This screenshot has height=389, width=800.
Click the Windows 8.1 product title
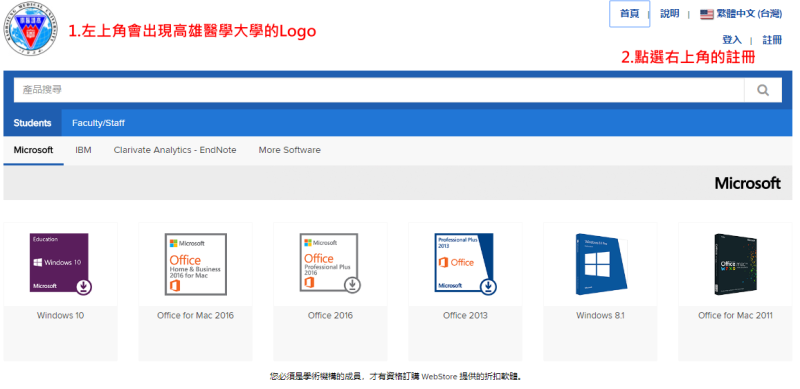tap(601, 315)
